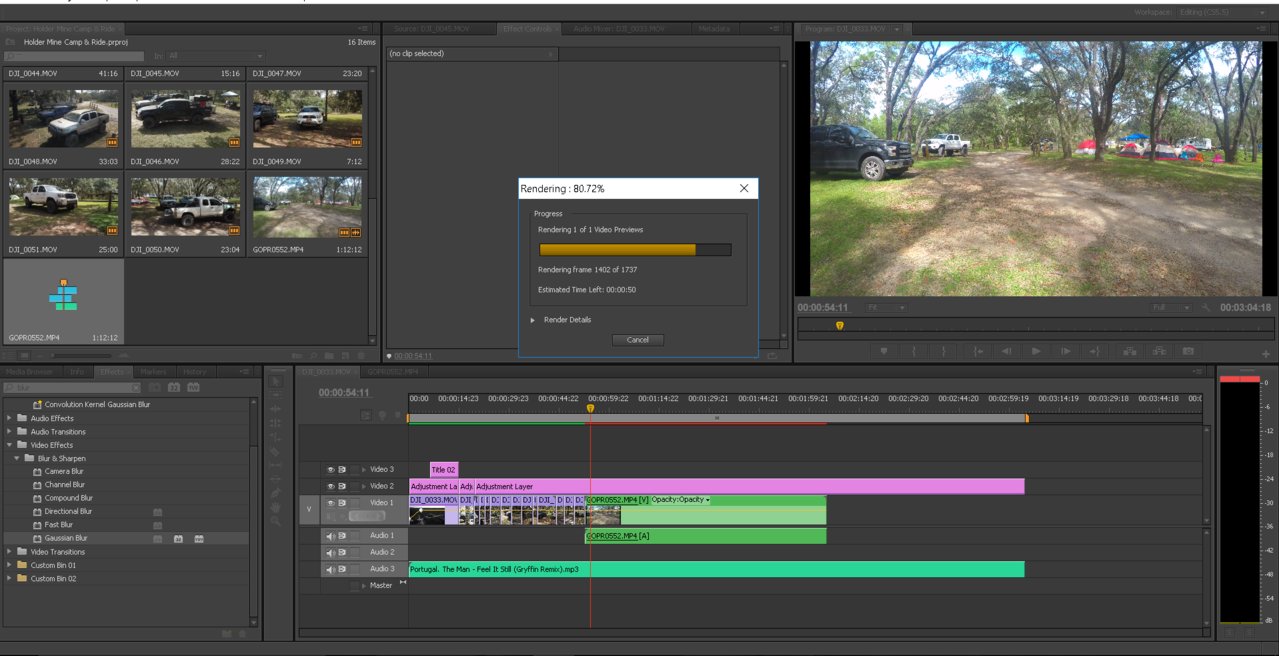The width and height of the screenshot is (1279, 656).
Task: Mute Audio 2 track speaker toggle
Action: 331,552
